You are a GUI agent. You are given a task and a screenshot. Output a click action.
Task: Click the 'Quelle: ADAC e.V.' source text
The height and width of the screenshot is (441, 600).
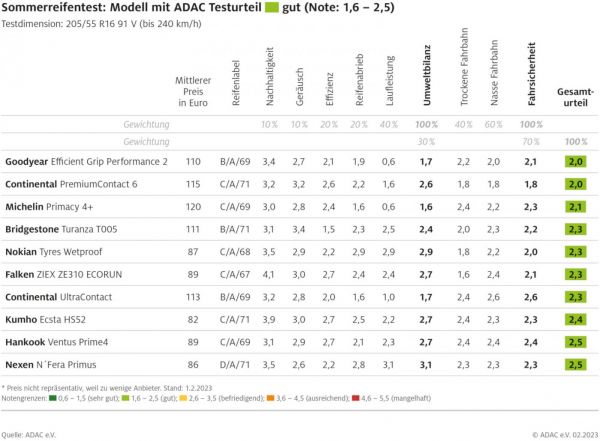28,434
